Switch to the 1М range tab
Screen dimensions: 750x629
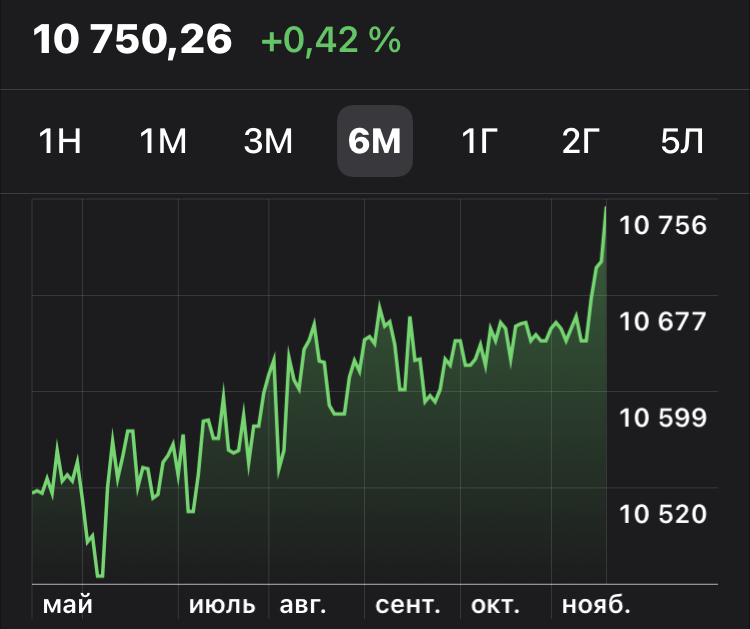[163, 142]
